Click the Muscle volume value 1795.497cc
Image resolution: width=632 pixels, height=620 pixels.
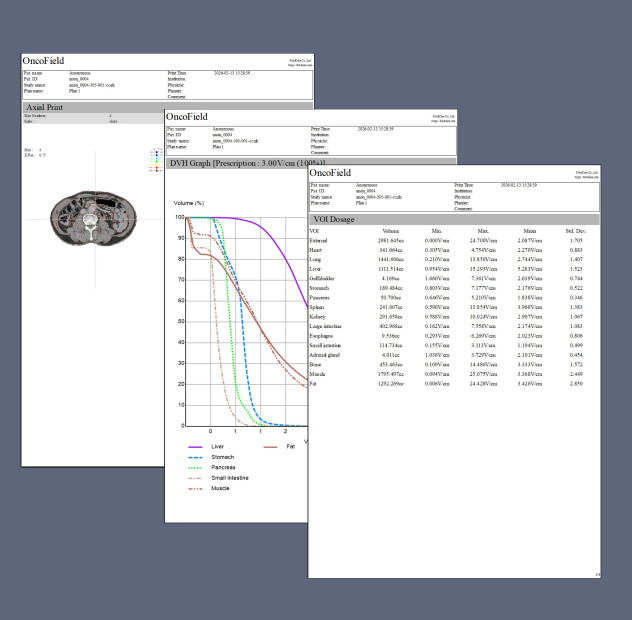pos(391,374)
